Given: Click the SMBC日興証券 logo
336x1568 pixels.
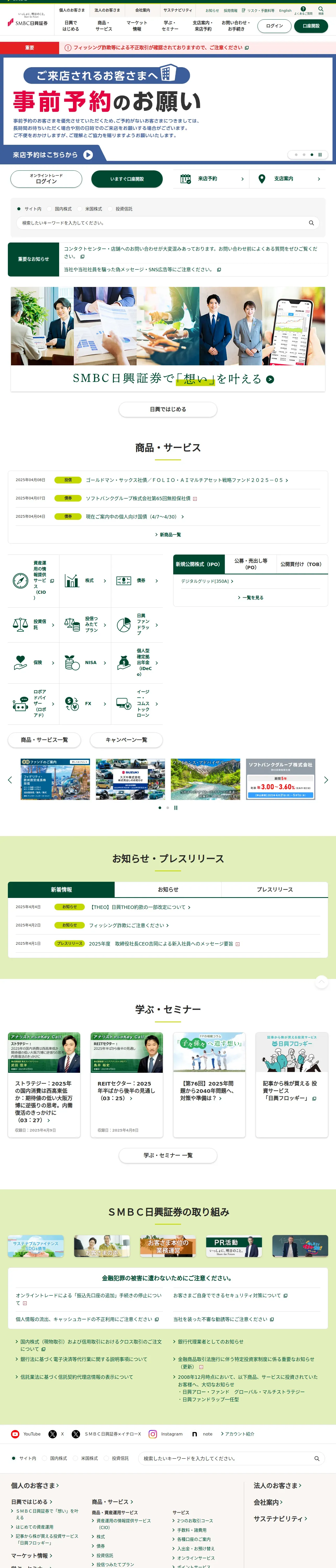Looking at the screenshot, I should click(27, 20).
